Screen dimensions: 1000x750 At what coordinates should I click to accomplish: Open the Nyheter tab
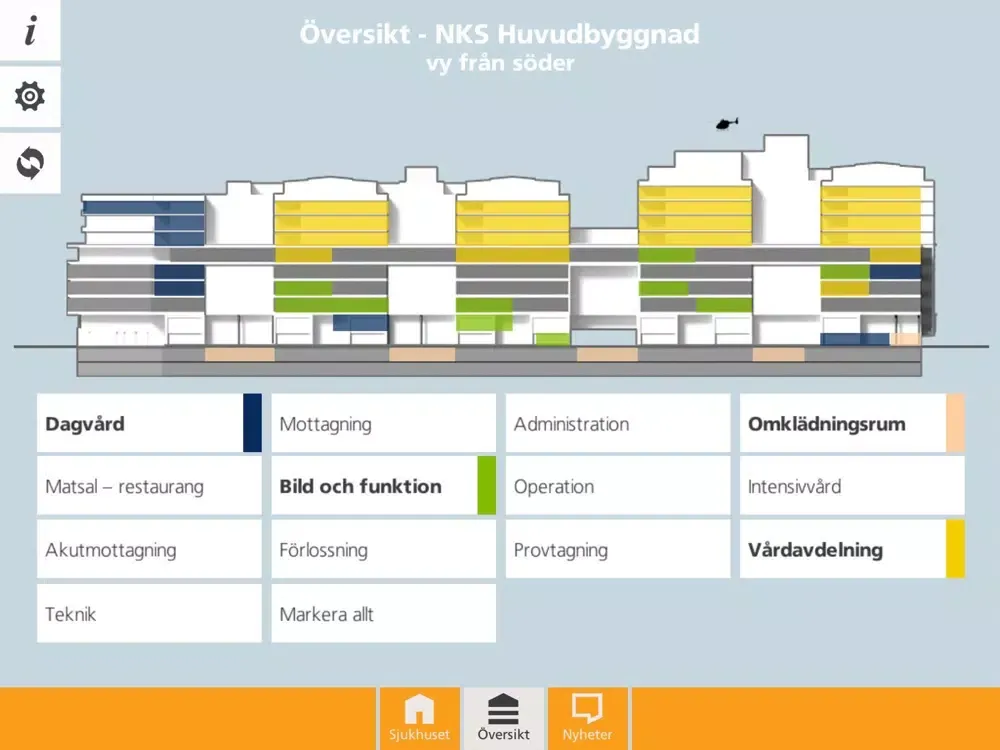tap(587, 718)
